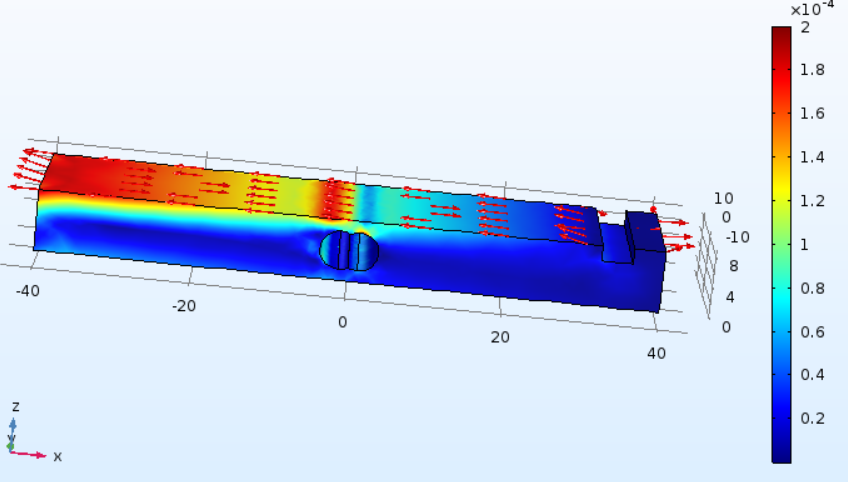Click the 40 x-axis tick label
This screenshot has height=482, width=848.
[x=656, y=353]
